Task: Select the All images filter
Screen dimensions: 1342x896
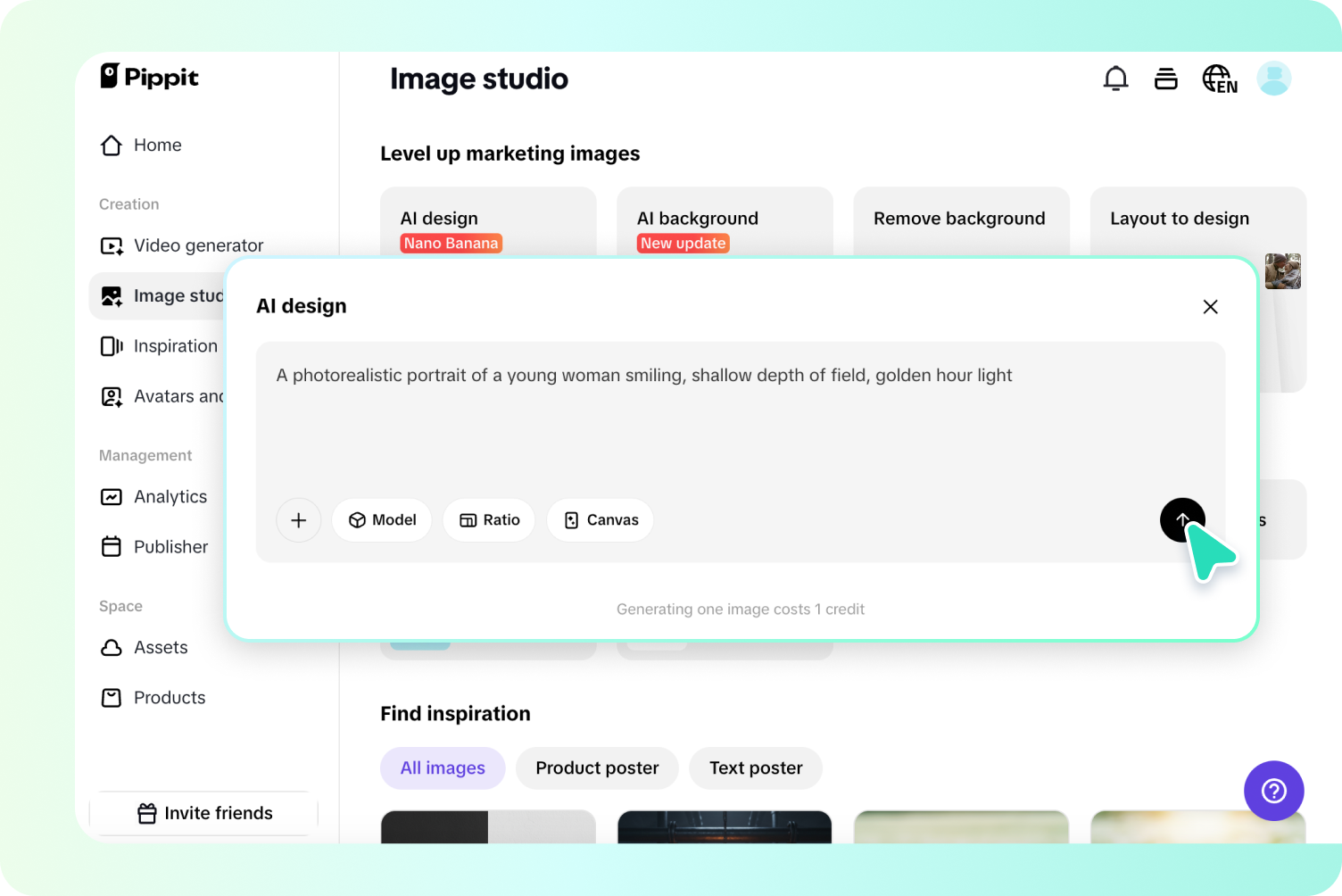Action: 443,768
